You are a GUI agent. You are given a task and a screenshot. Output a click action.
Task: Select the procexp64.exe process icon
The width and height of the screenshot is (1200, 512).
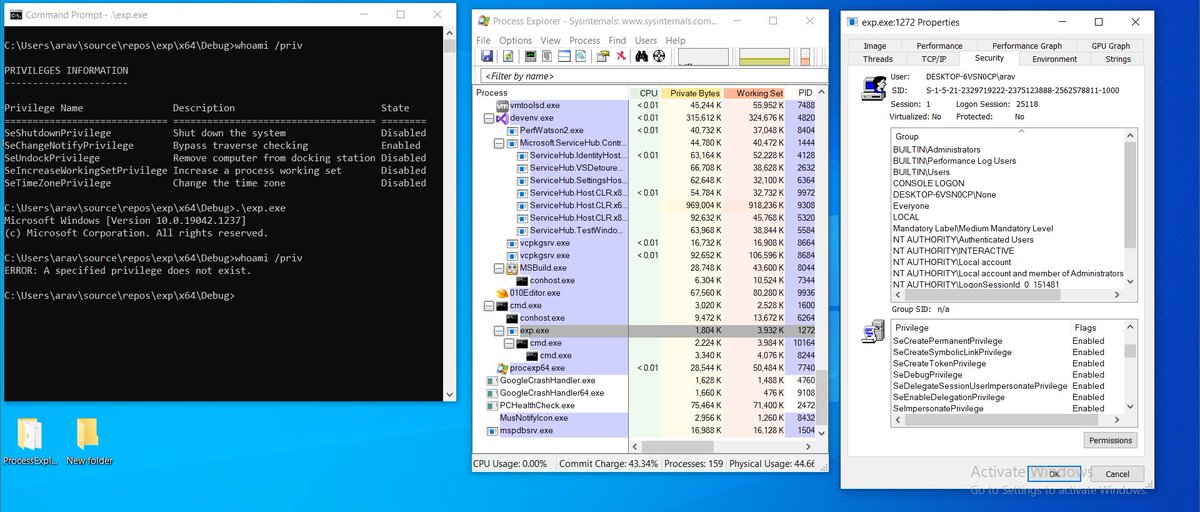pyautogui.click(x=502, y=368)
